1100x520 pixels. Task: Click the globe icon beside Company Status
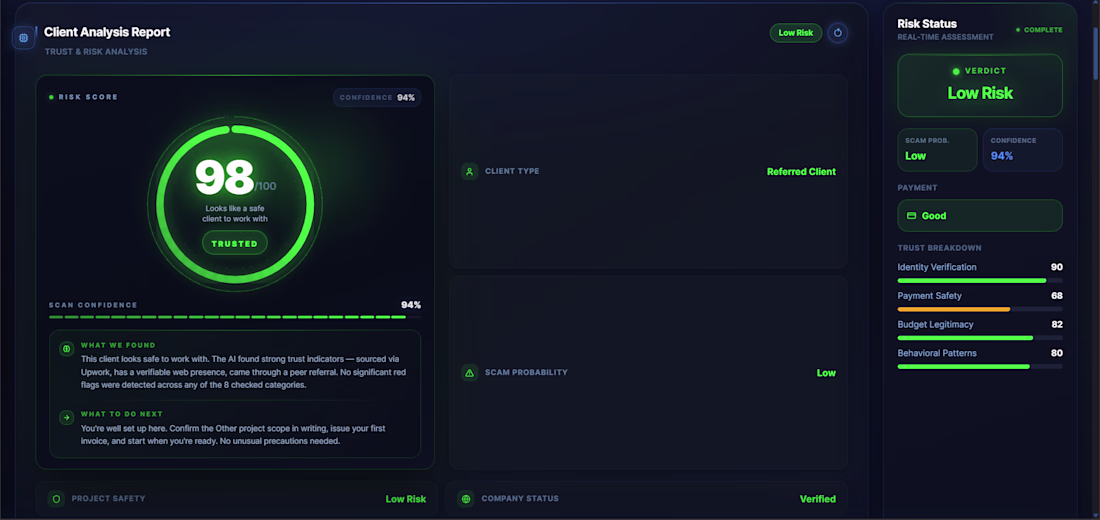pyautogui.click(x=466, y=499)
